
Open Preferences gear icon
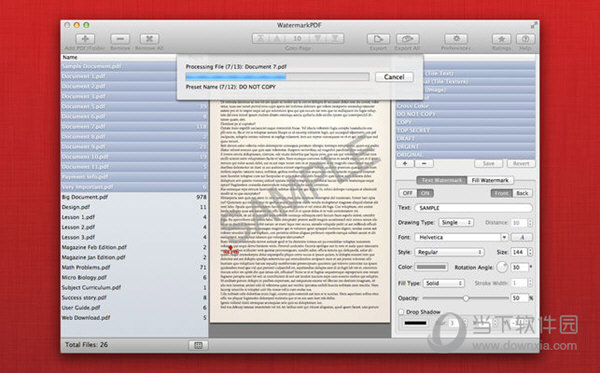(x=456, y=39)
